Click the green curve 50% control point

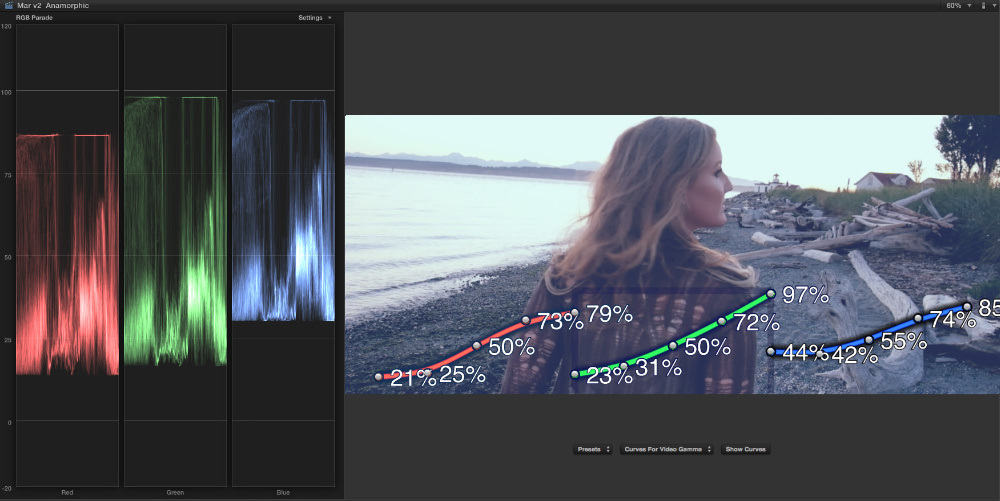[673, 345]
